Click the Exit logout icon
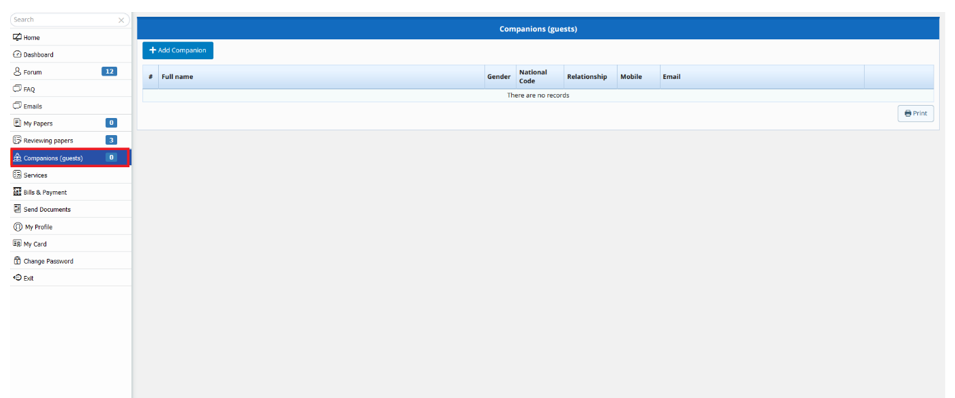The height and width of the screenshot is (398, 955). coord(17,277)
